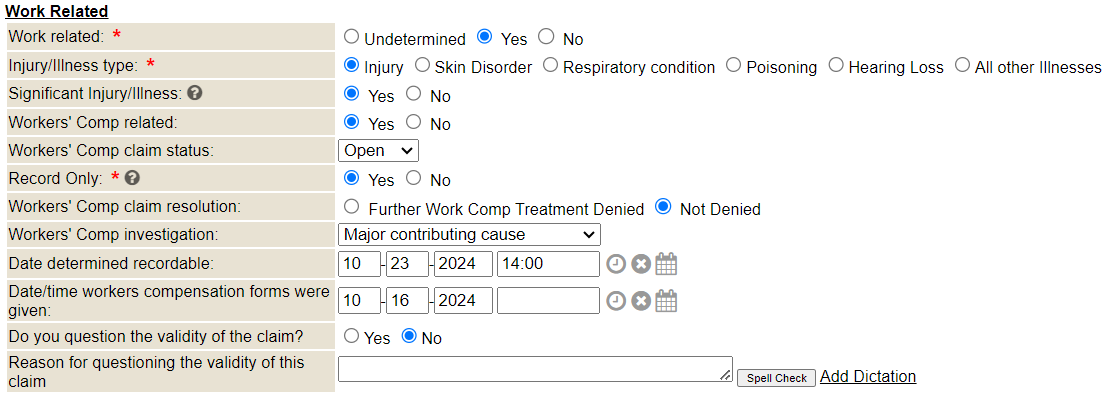Open Workers' Comp claim status dropdown

pos(378,151)
